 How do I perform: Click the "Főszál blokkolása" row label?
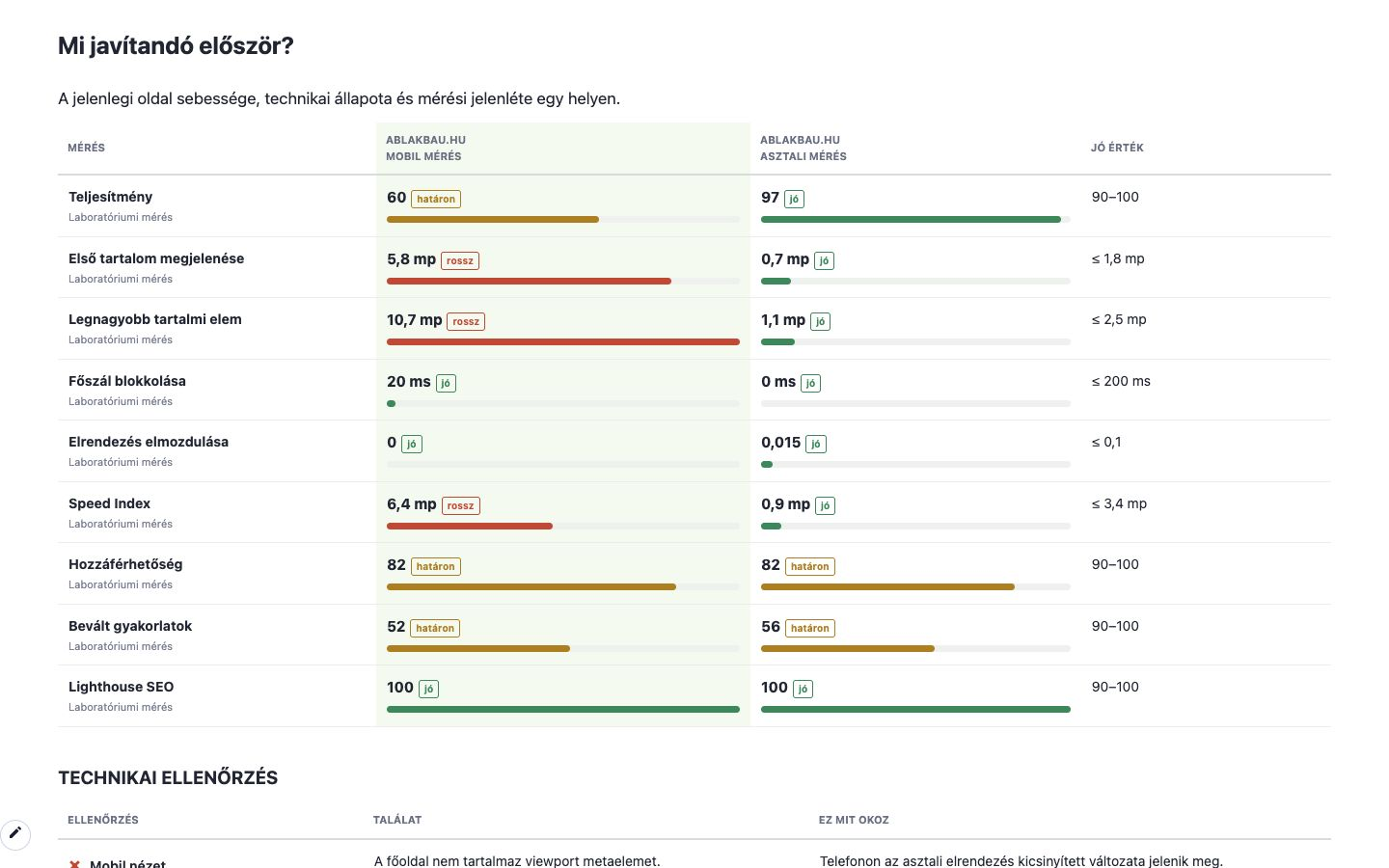[127, 381]
